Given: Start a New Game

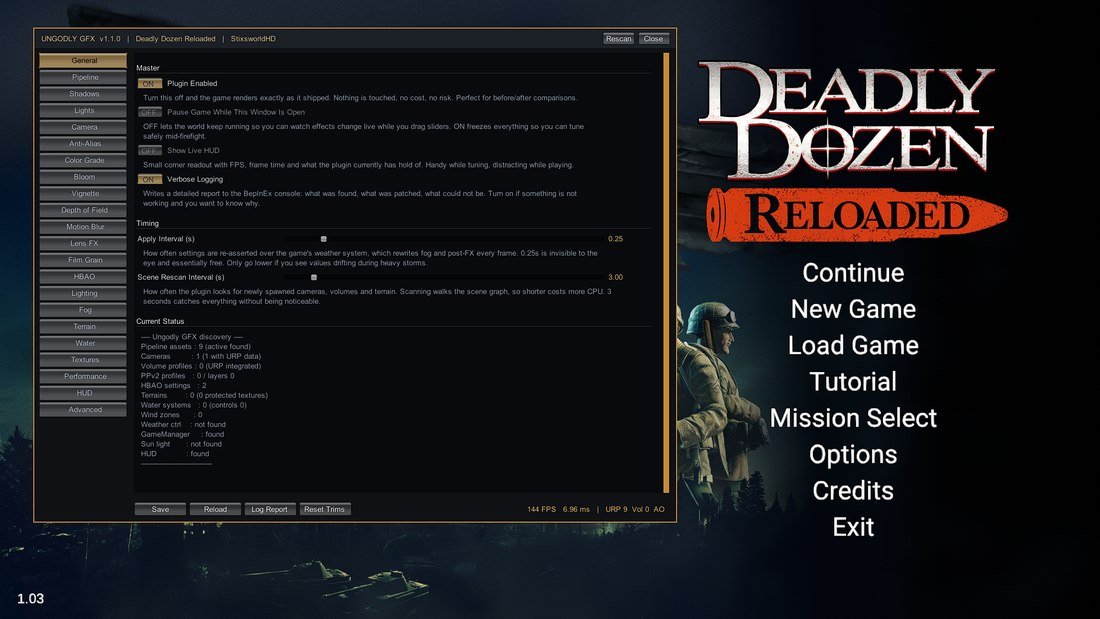Looking at the screenshot, I should (x=853, y=309).
